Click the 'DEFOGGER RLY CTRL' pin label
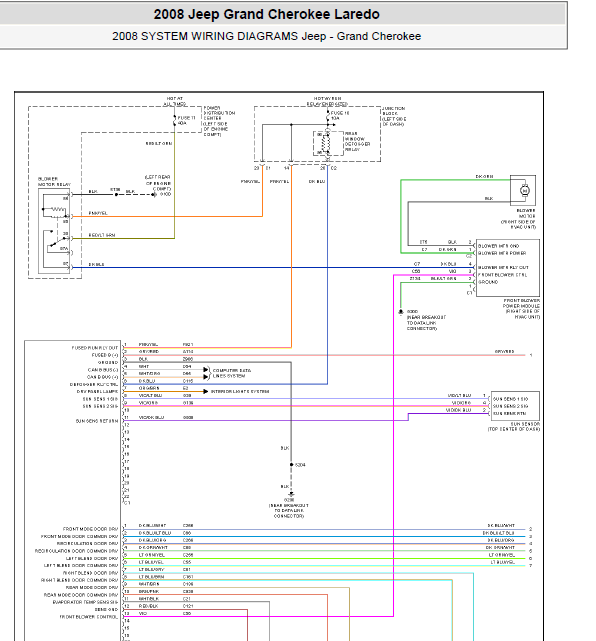This screenshot has height=641, width=596. tap(94, 385)
